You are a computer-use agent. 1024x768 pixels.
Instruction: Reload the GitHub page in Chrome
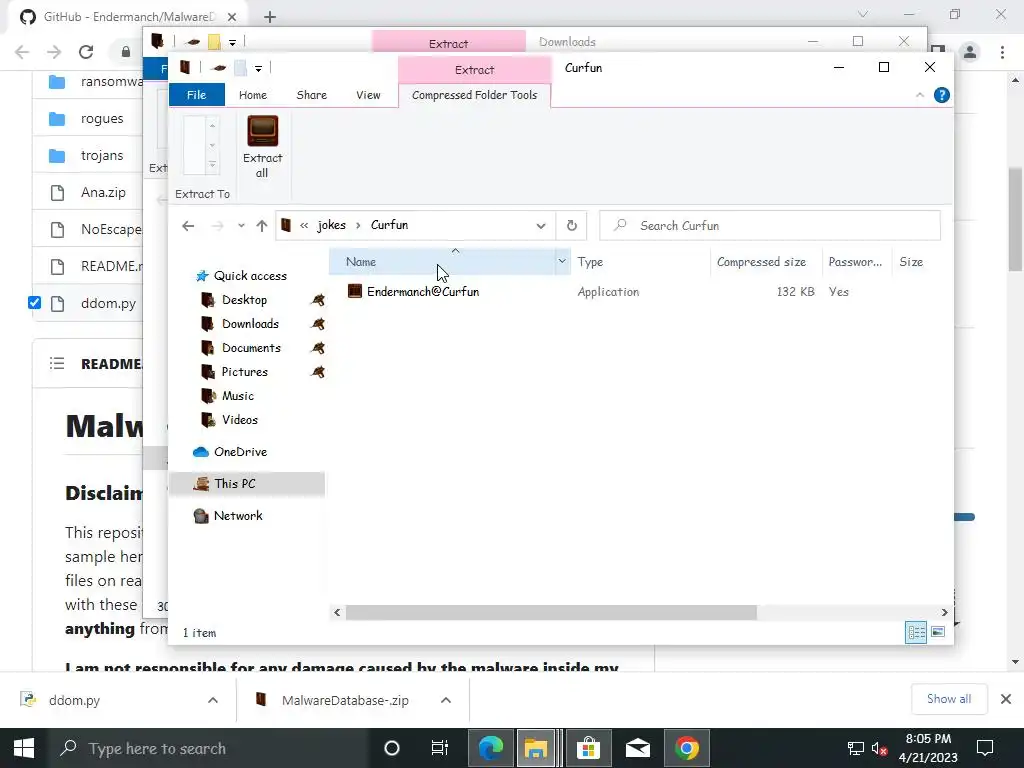(x=86, y=52)
